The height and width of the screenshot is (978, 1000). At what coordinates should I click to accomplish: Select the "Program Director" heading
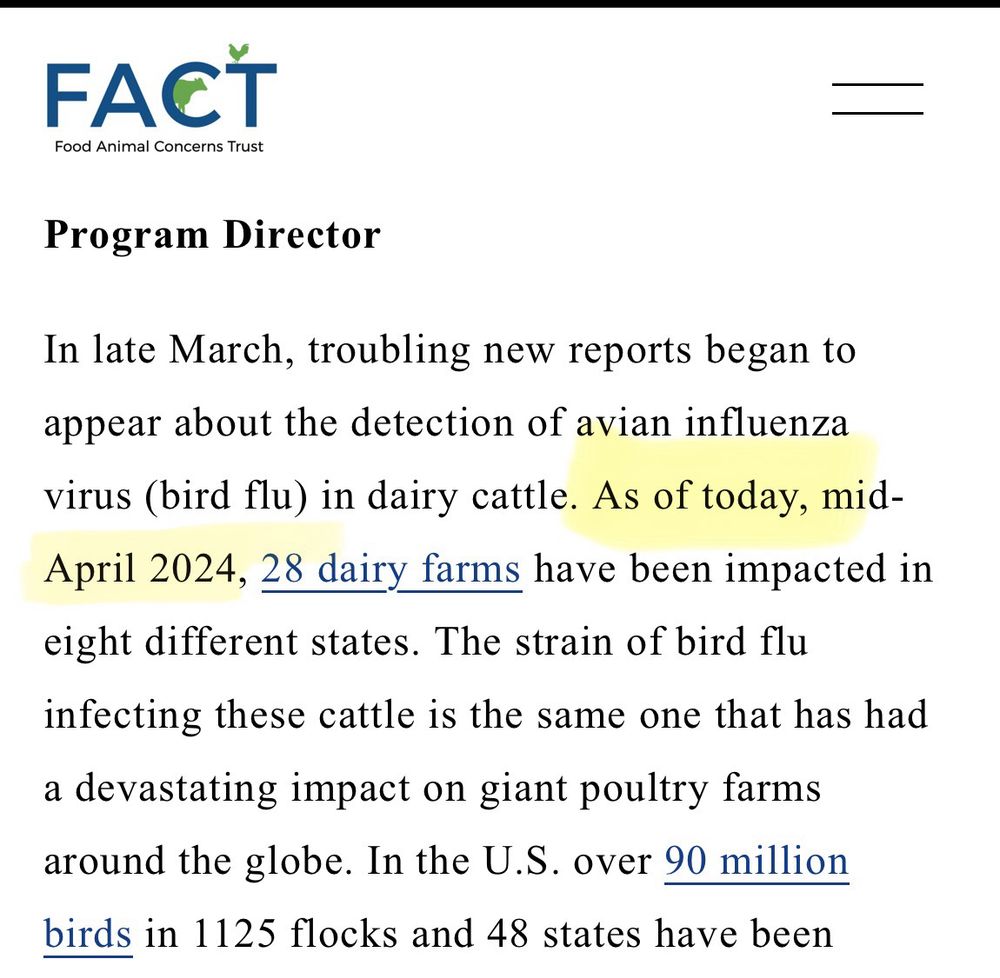click(212, 235)
